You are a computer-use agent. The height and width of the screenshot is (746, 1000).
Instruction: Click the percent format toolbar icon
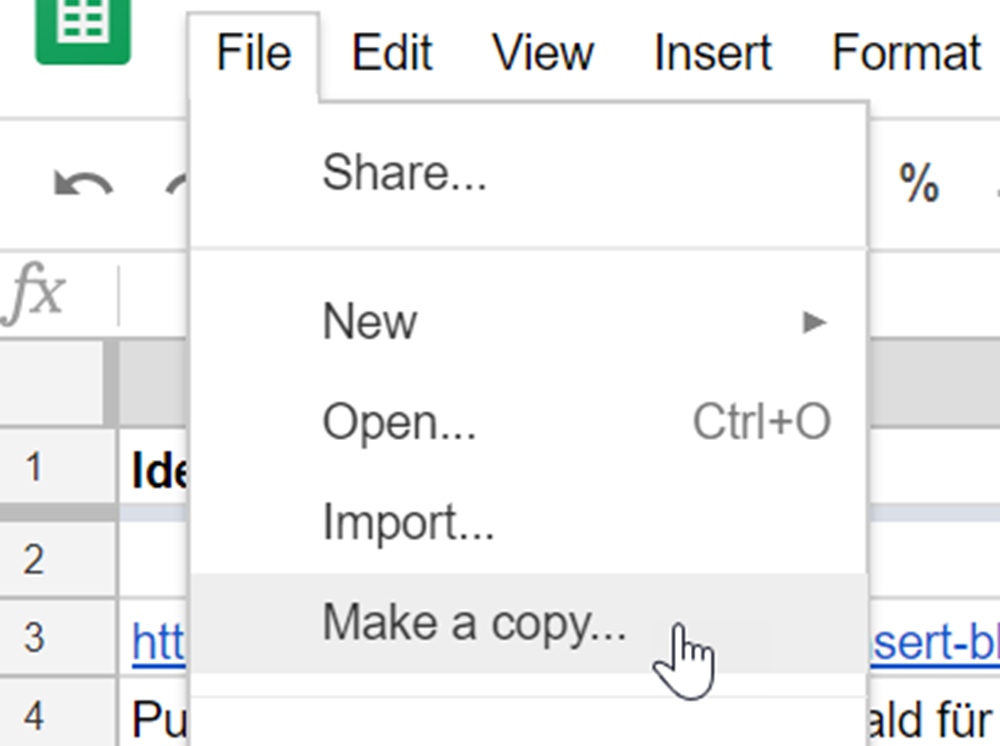[x=918, y=183]
